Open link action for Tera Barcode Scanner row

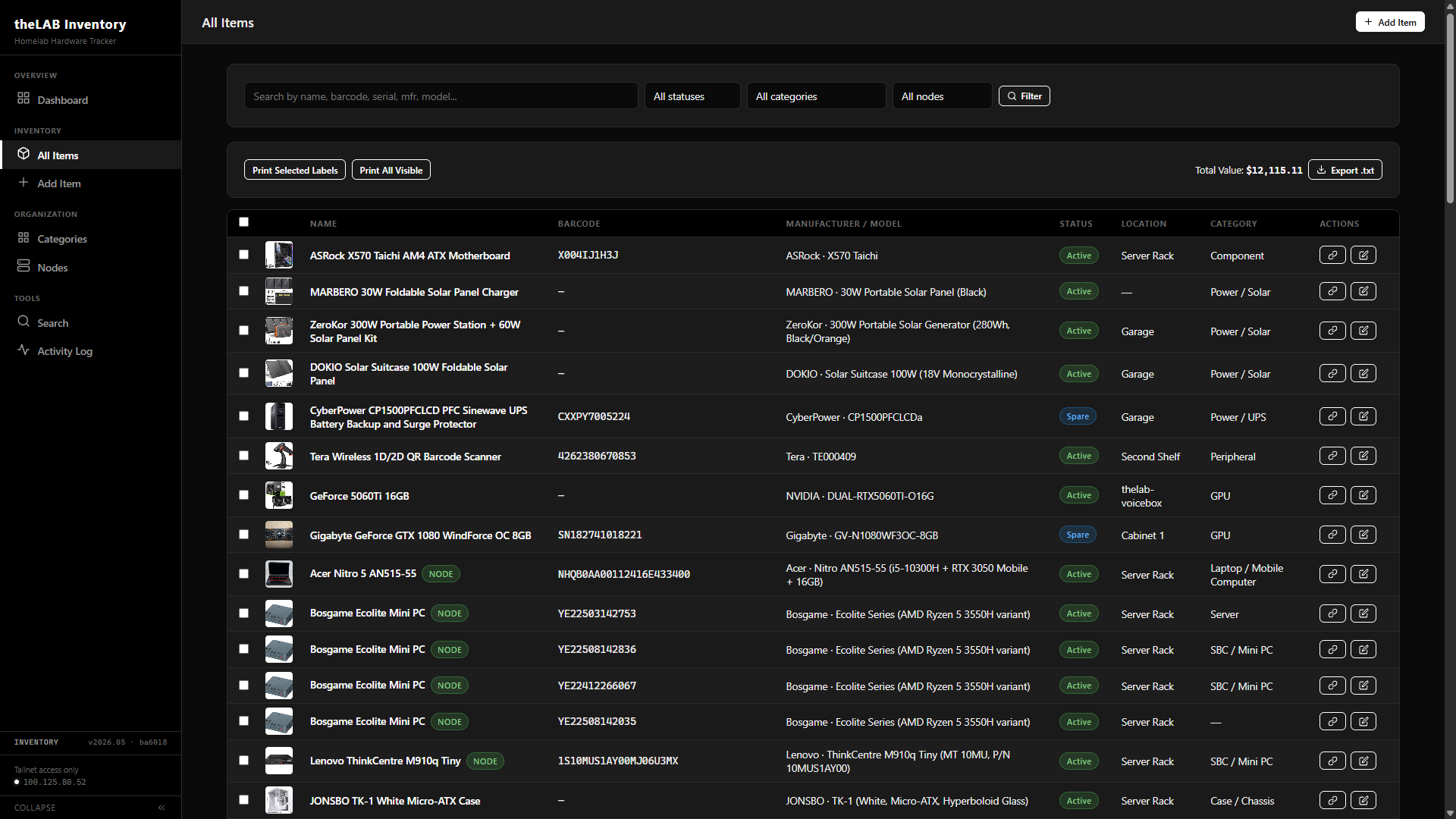pos(1332,456)
